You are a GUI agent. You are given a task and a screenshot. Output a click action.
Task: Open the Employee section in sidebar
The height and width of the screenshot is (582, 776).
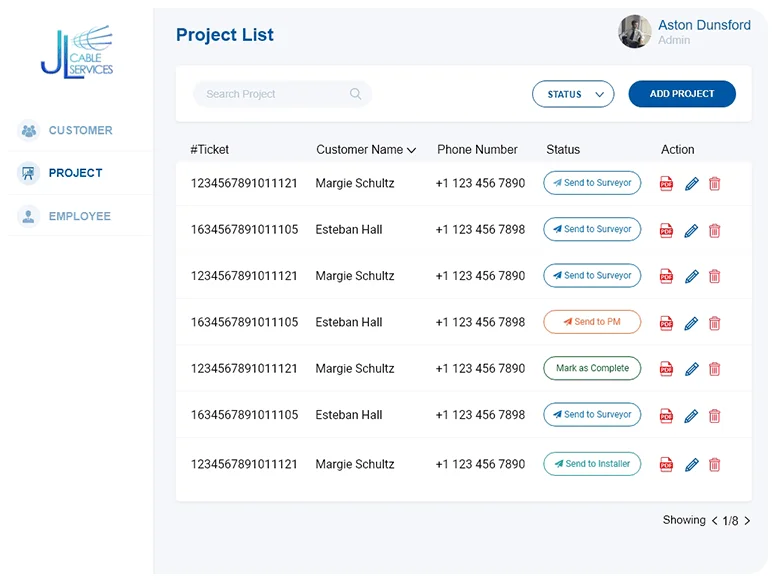[79, 216]
